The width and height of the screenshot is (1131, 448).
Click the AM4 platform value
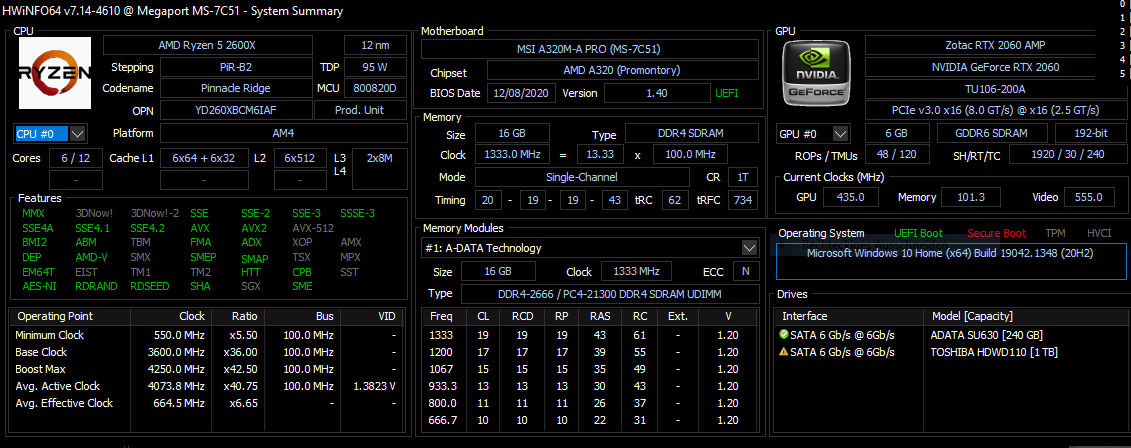click(x=283, y=133)
